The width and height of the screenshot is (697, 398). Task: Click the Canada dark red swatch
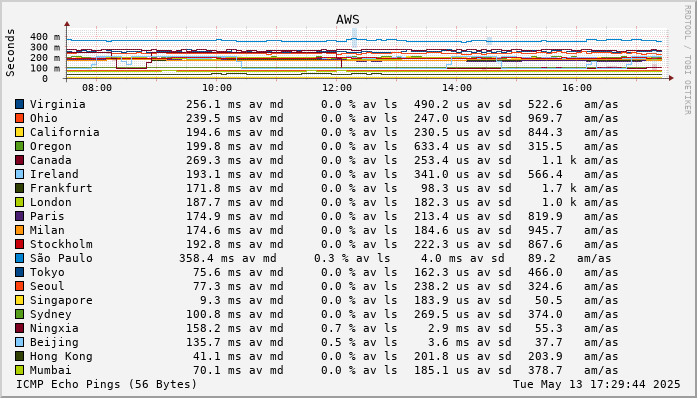tap(20, 160)
